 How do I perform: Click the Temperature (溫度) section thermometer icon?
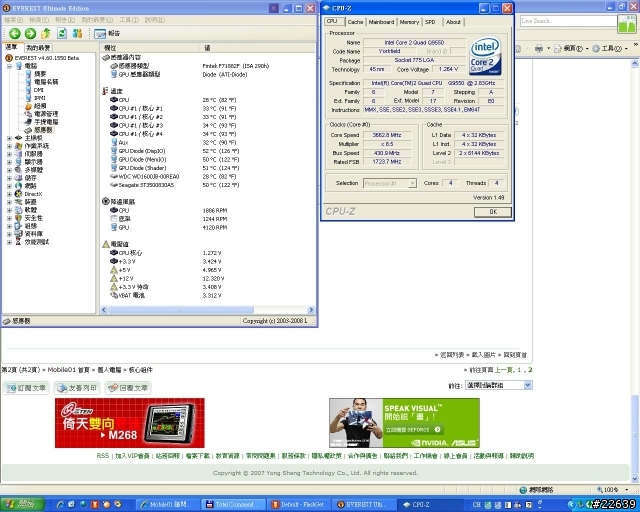(105, 91)
